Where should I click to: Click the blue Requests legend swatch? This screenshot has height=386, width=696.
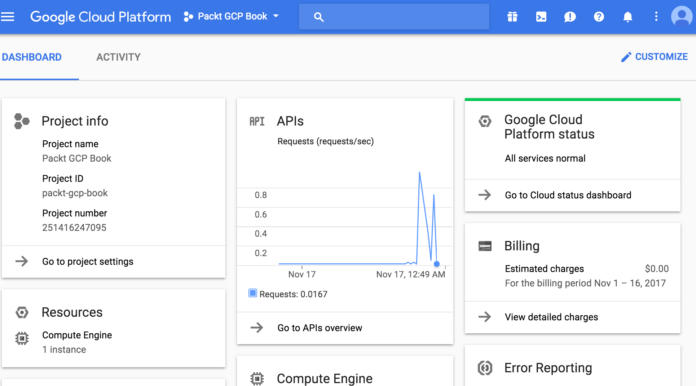pos(253,293)
